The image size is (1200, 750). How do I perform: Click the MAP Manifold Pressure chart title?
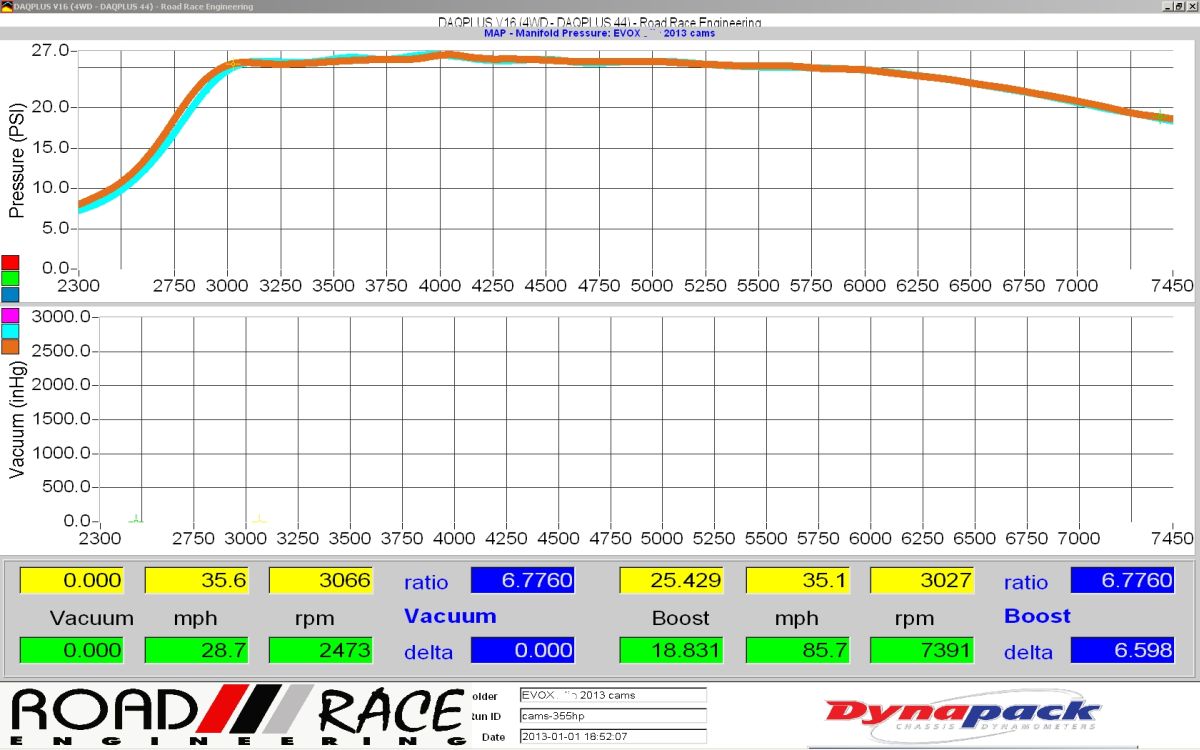click(599, 33)
